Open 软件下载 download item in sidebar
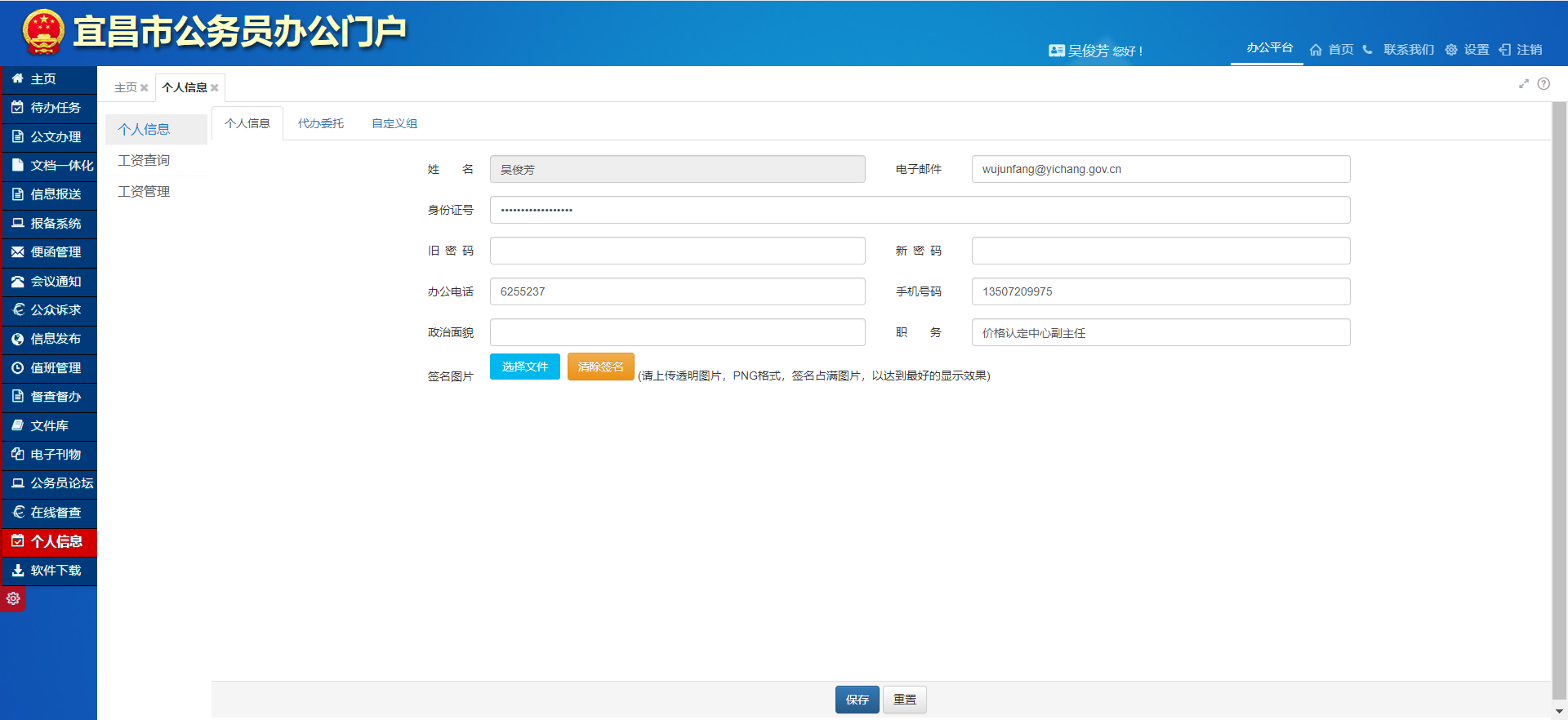 49,571
